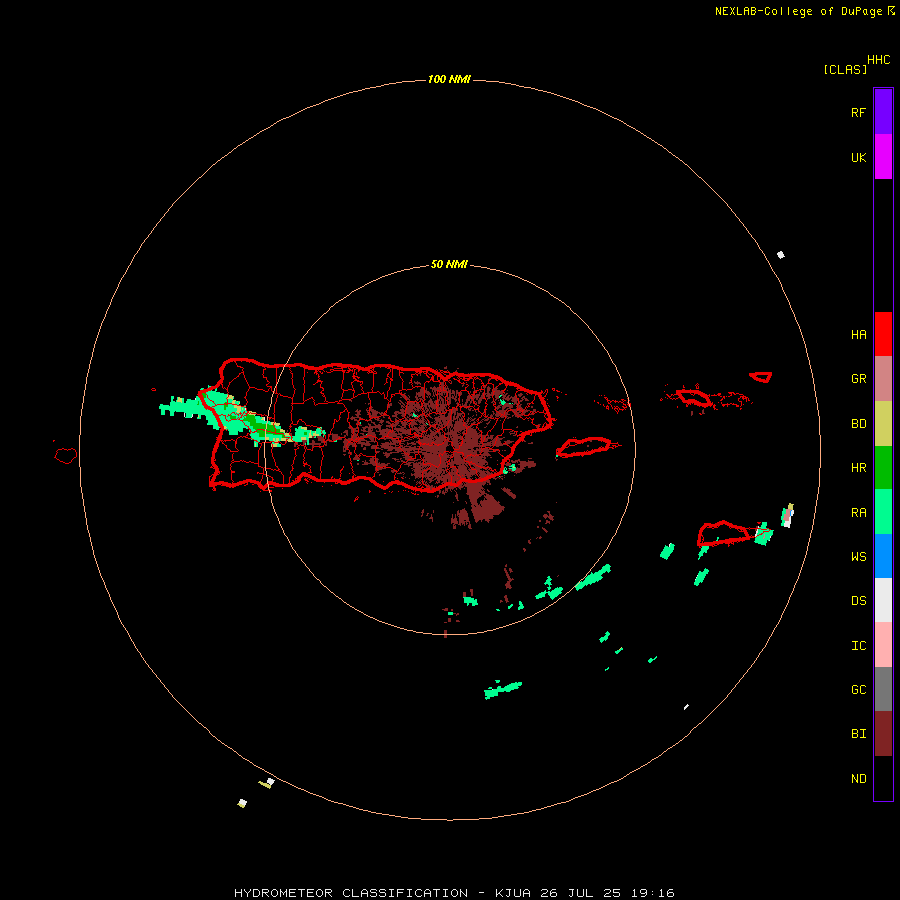This screenshot has height=900, width=900.
Task: Click the "BD" legend label
Action: tap(858, 424)
